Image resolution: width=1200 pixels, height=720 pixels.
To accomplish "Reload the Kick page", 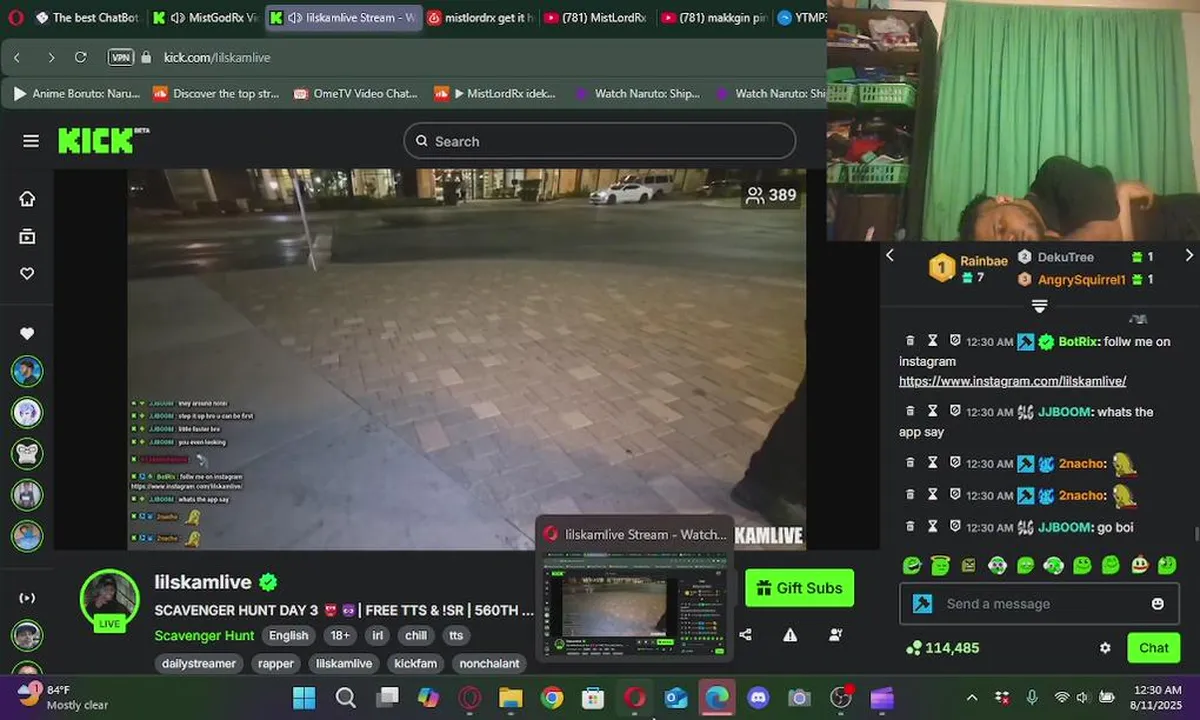I will click(x=81, y=57).
